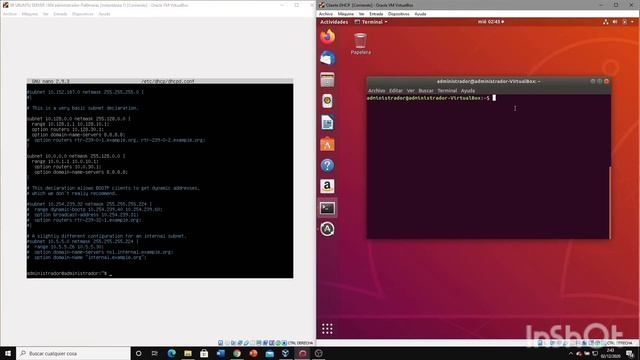The width and height of the screenshot is (640, 360).
Task: Click the Buscar cualquier cosa search box
Action: click(73, 353)
